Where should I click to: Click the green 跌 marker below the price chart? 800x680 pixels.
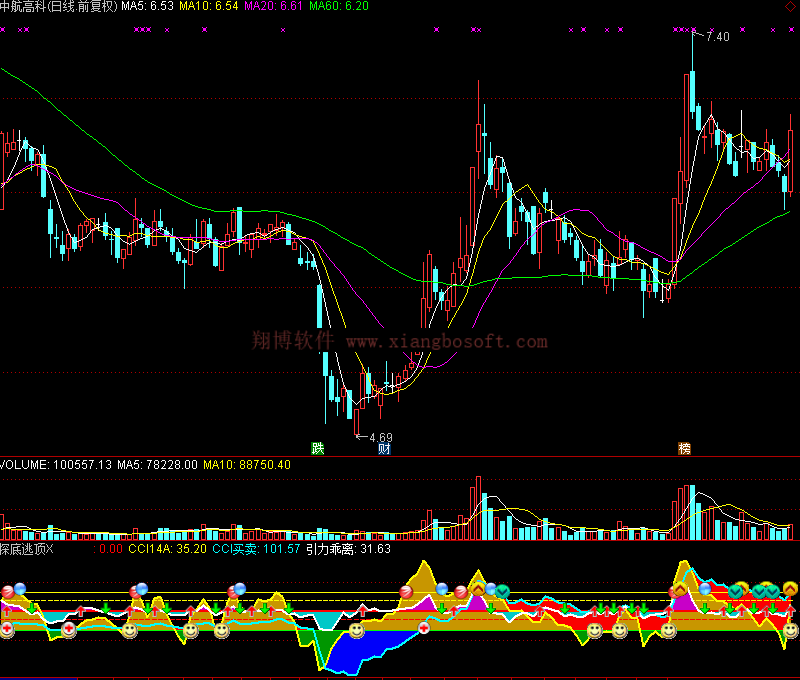(x=318, y=448)
